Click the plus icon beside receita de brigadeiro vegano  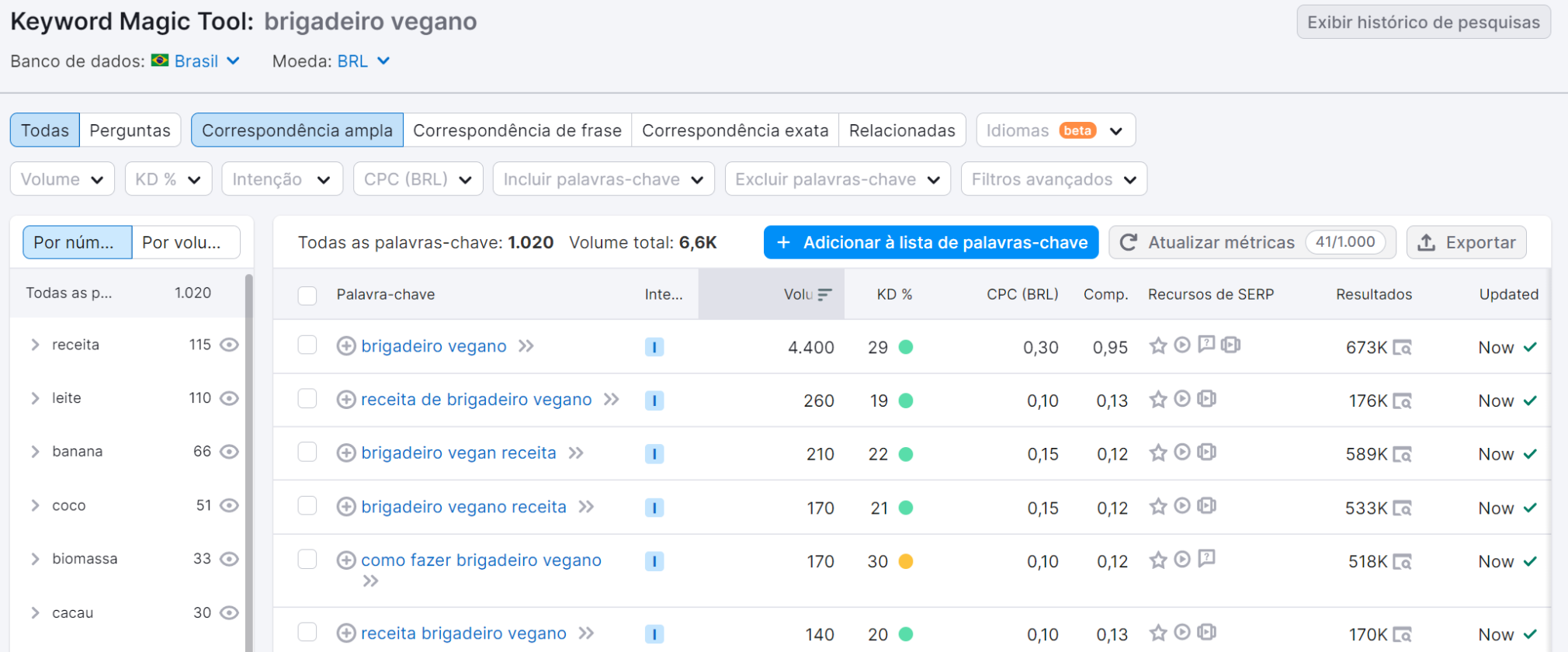point(346,400)
